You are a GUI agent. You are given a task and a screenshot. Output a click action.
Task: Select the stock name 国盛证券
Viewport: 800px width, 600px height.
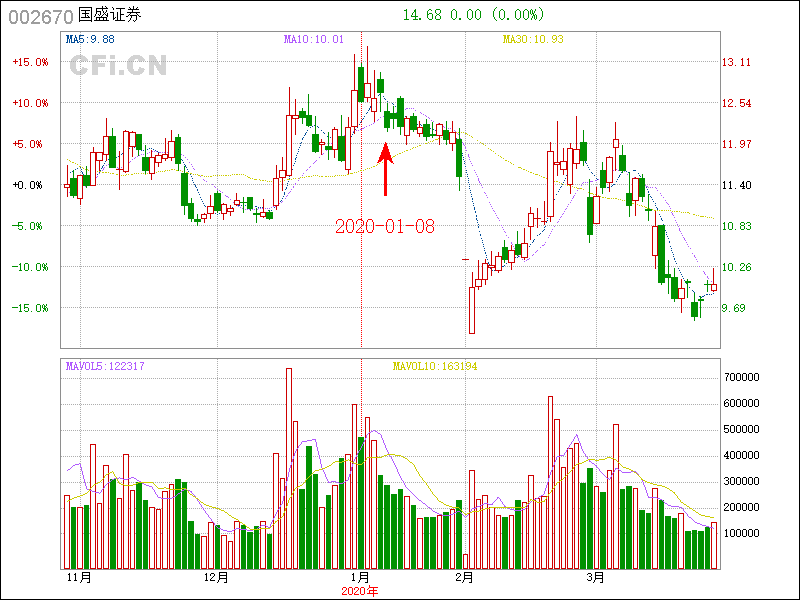coord(109,15)
